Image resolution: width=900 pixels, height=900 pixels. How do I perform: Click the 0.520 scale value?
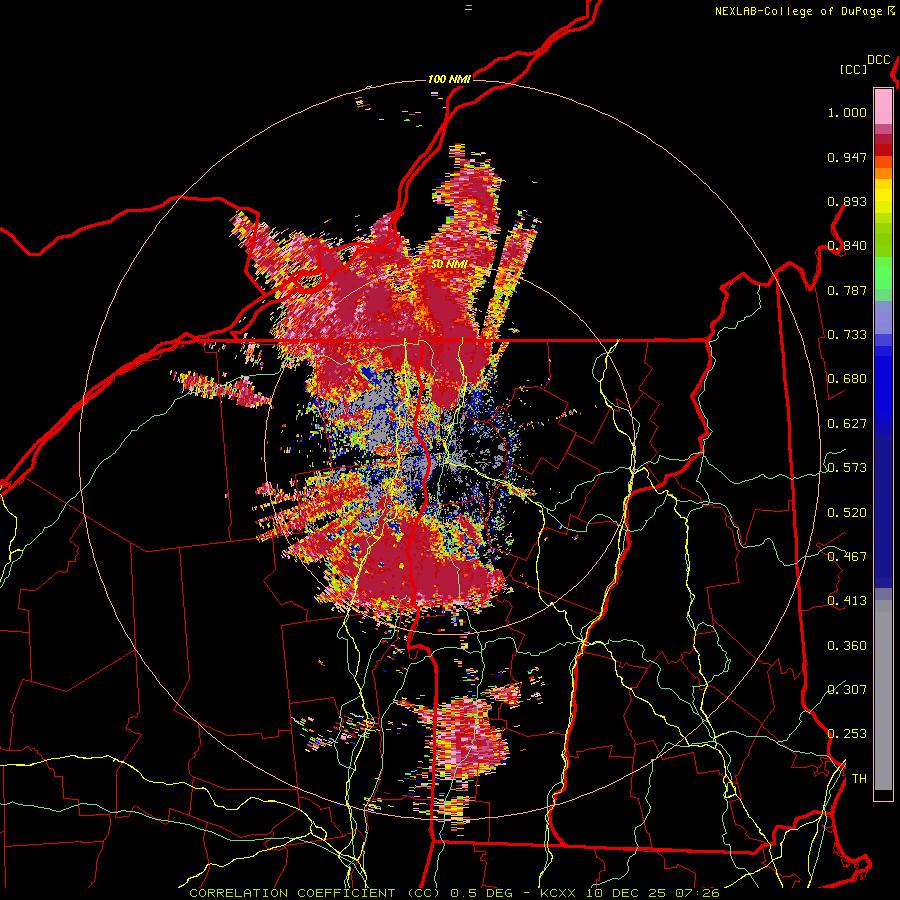847,513
